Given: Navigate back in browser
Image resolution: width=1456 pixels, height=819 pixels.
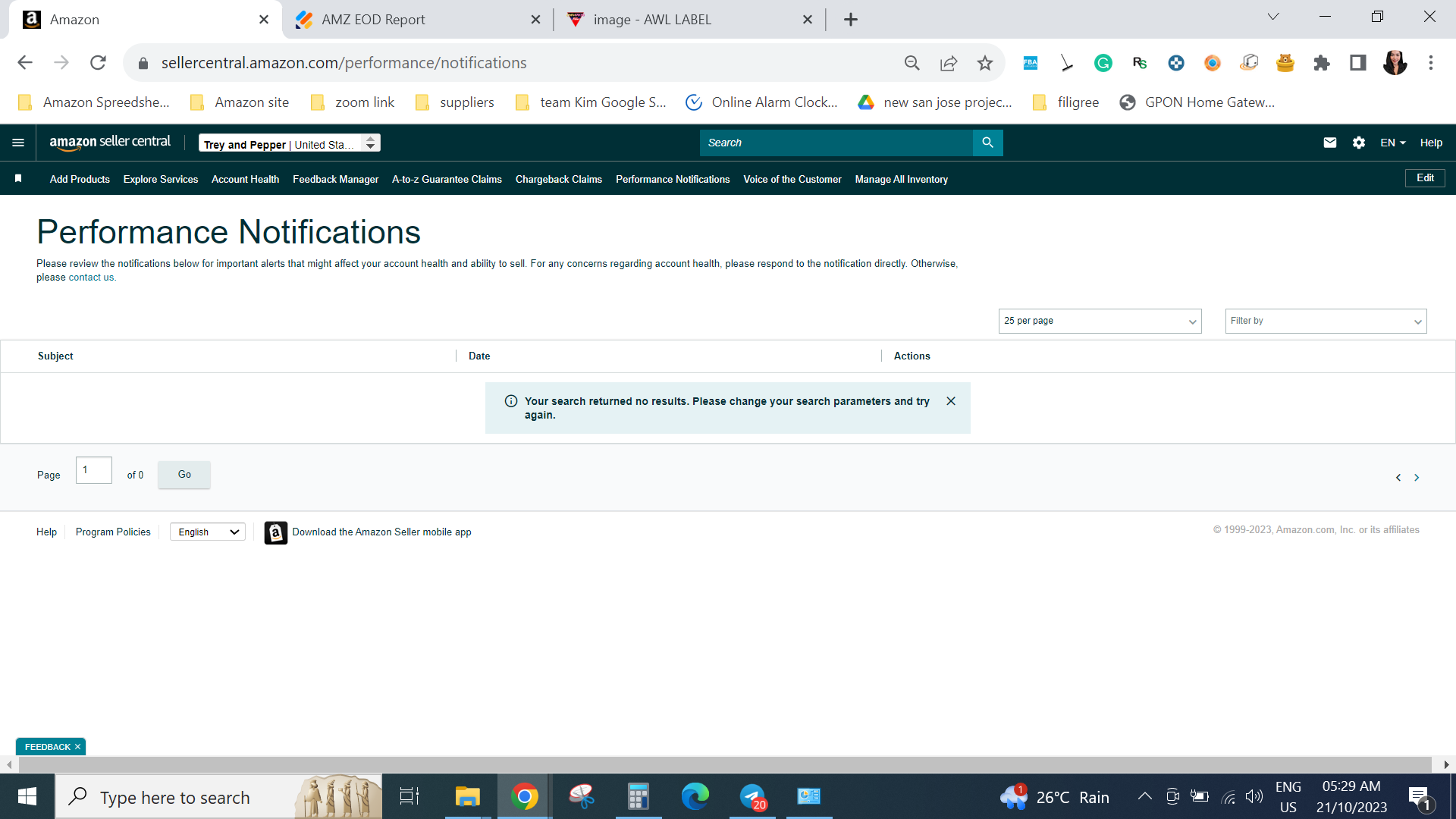Looking at the screenshot, I should point(25,63).
